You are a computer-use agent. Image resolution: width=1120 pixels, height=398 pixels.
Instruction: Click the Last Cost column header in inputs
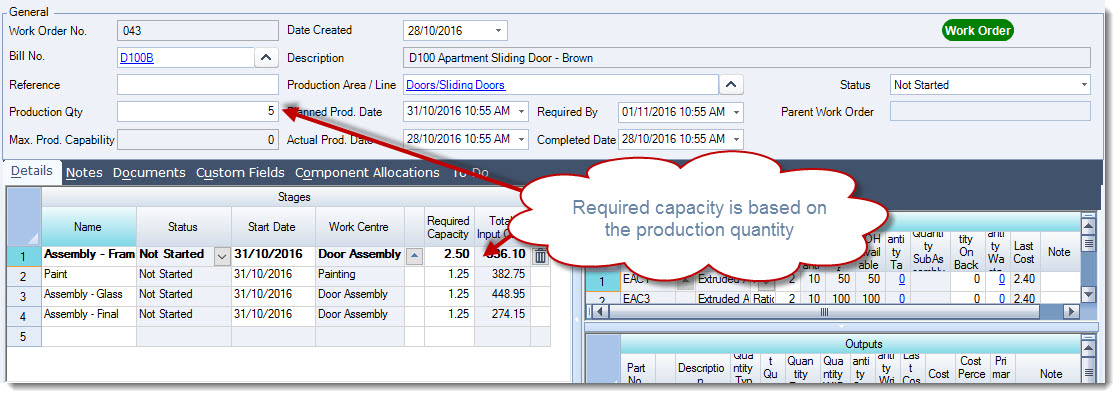click(x=1024, y=252)
